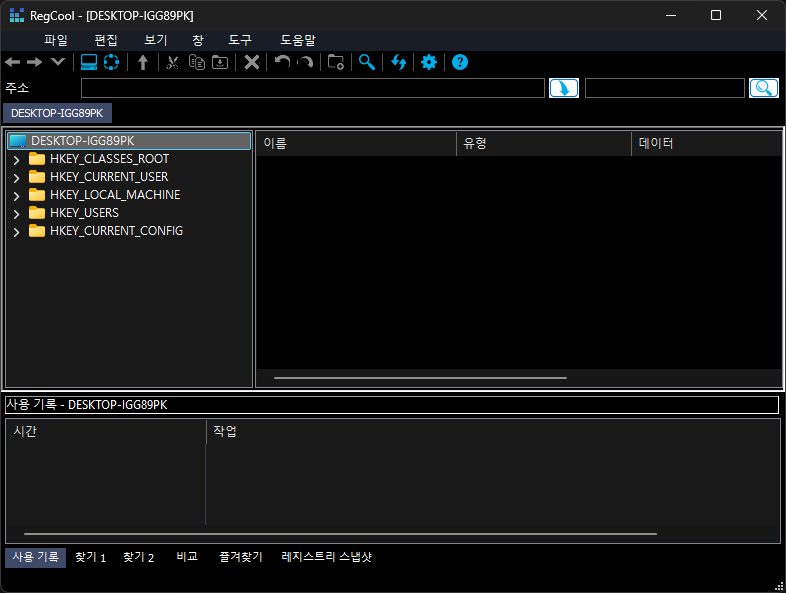Select HKEY_USERS key
Image resolution: width=786 pixels, height=593 pixels.
coord(84,213)
